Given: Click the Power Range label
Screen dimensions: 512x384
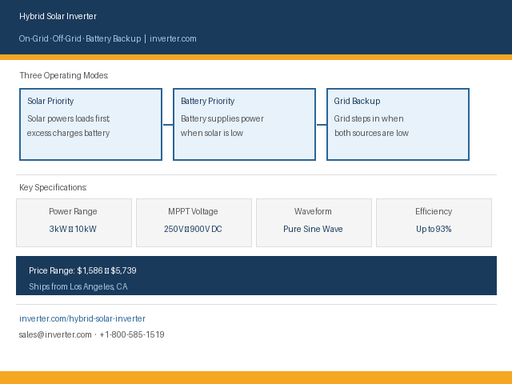Looking at the screenshot, I should pos(73,211).
